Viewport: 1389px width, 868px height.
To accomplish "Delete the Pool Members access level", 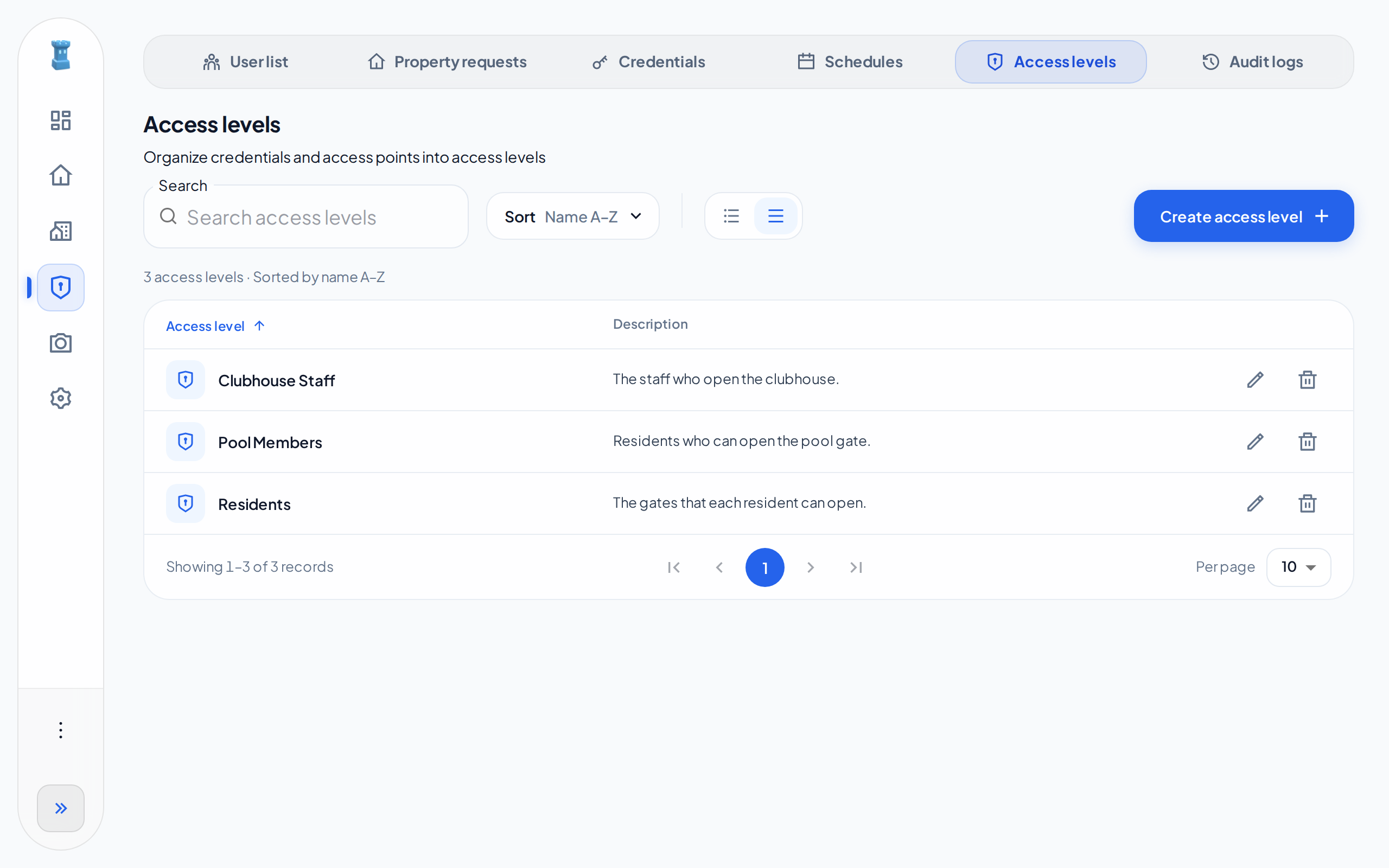I will (x=1307, y=442).
